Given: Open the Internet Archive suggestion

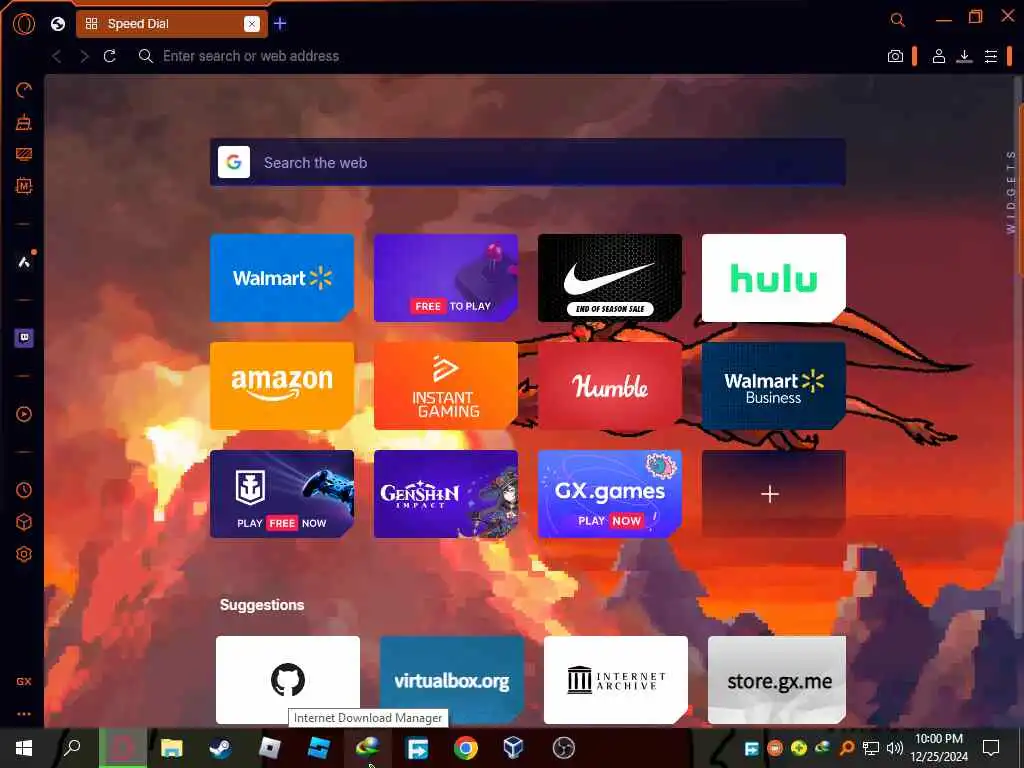Looking at the screenshot, I should pos(616,680).
